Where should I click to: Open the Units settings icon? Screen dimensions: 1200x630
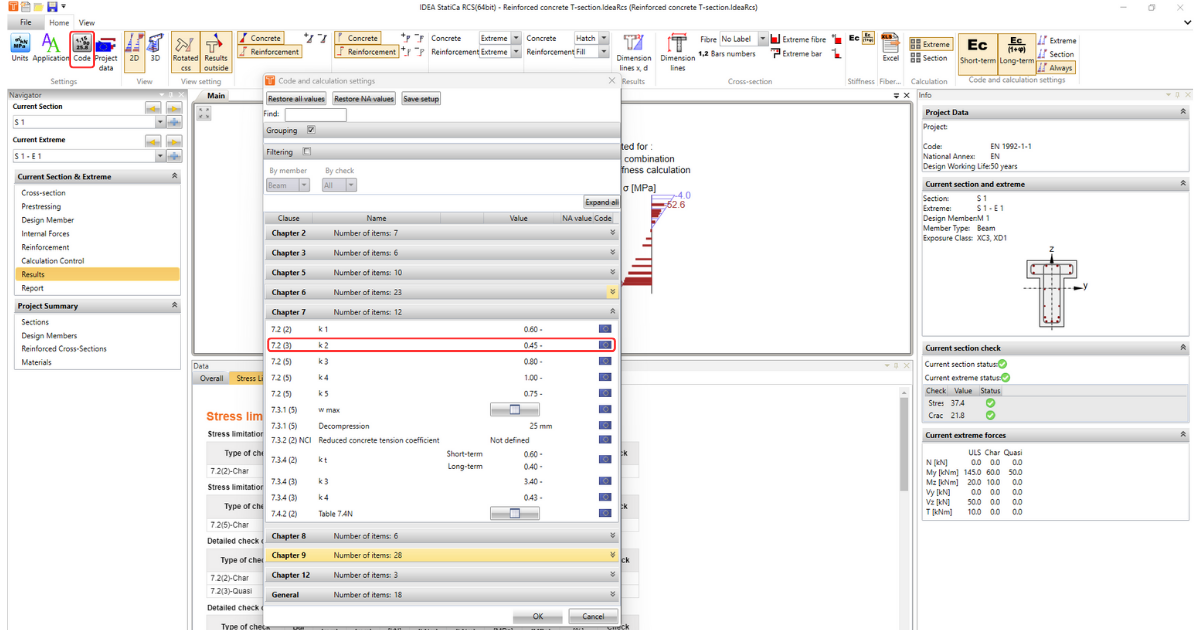point(18,47)
